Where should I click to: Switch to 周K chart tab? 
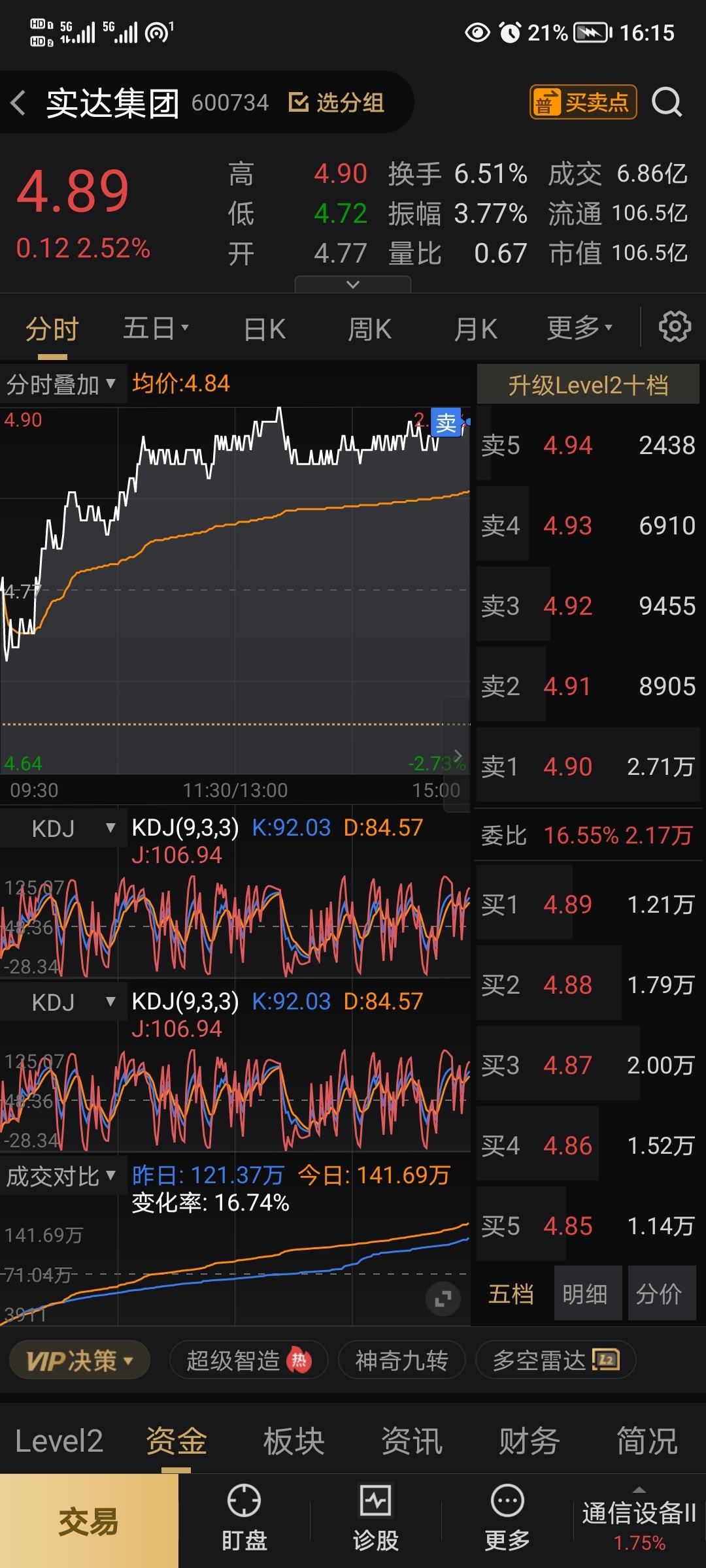370,329
